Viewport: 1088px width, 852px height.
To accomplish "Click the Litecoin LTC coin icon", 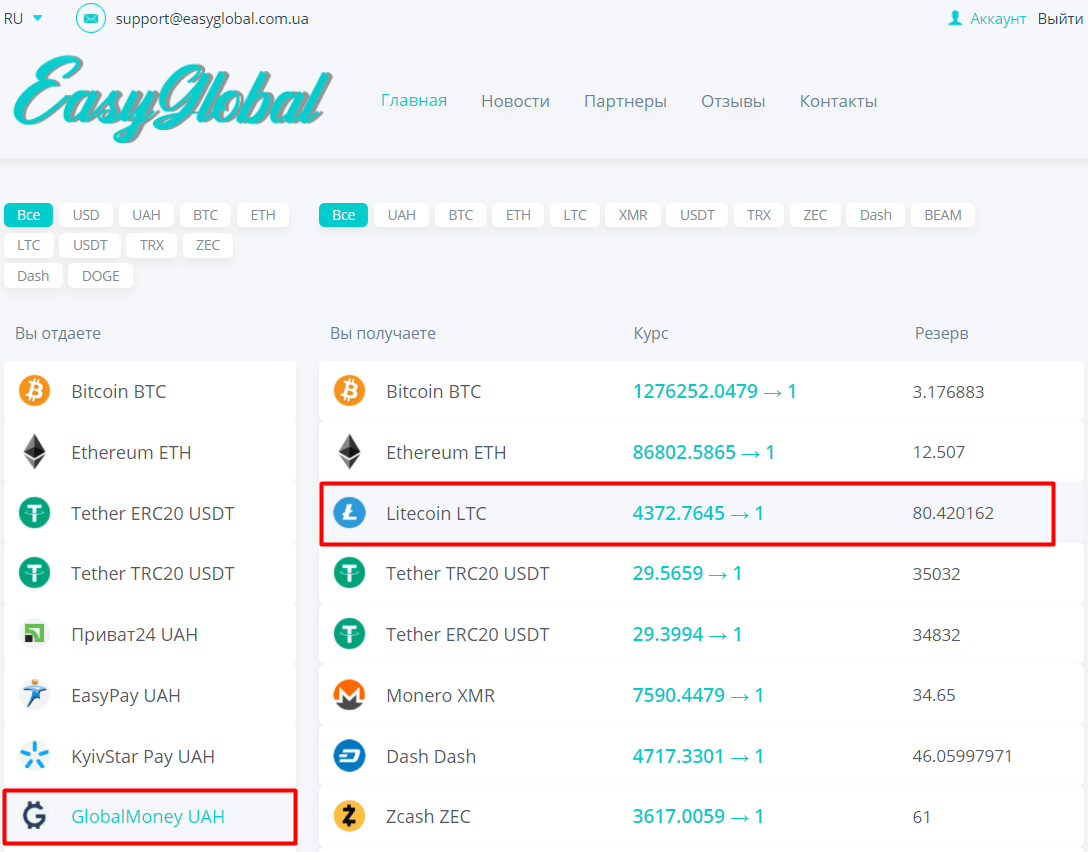I will point(349,514).
